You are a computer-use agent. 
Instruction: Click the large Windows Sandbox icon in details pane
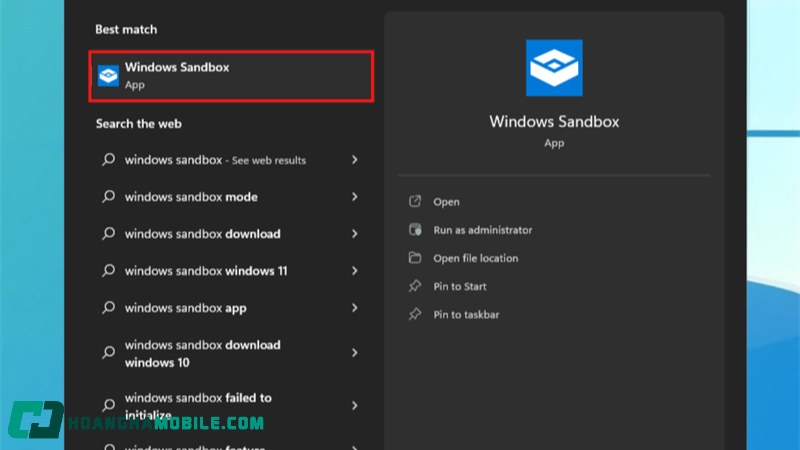[x=554, y=68]
